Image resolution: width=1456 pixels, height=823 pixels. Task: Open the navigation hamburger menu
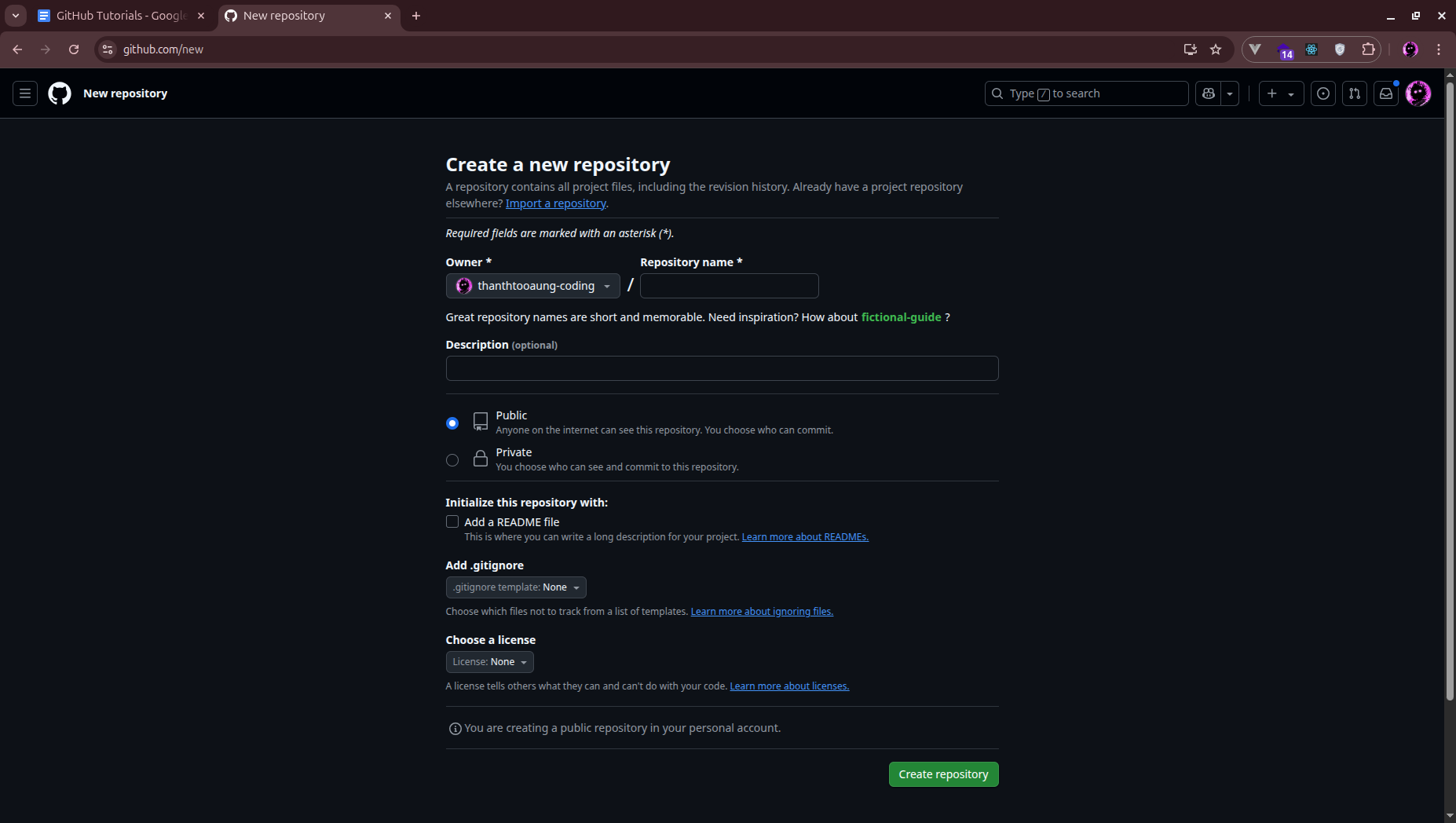coord(25,93)
